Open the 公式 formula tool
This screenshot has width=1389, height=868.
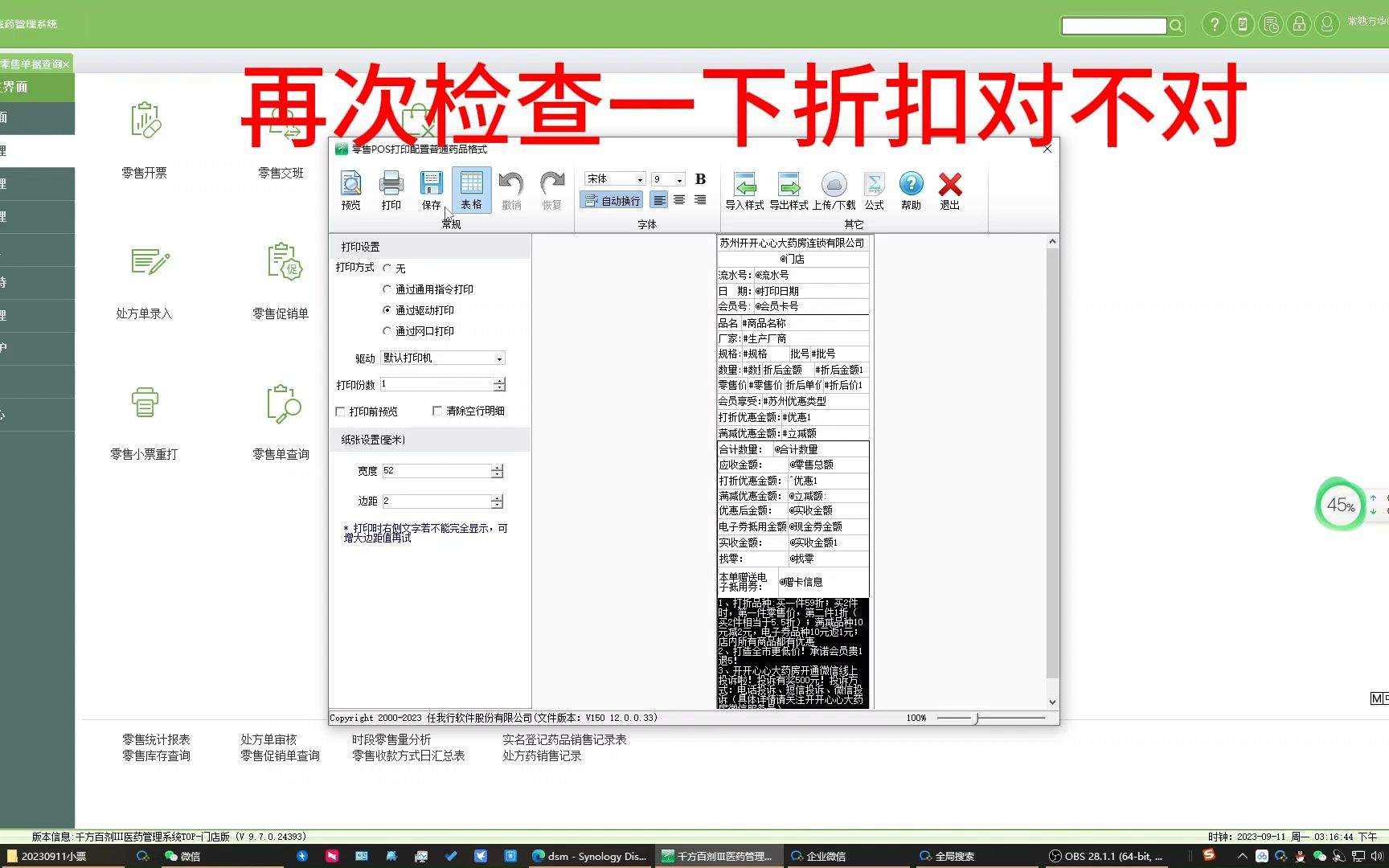874,190
